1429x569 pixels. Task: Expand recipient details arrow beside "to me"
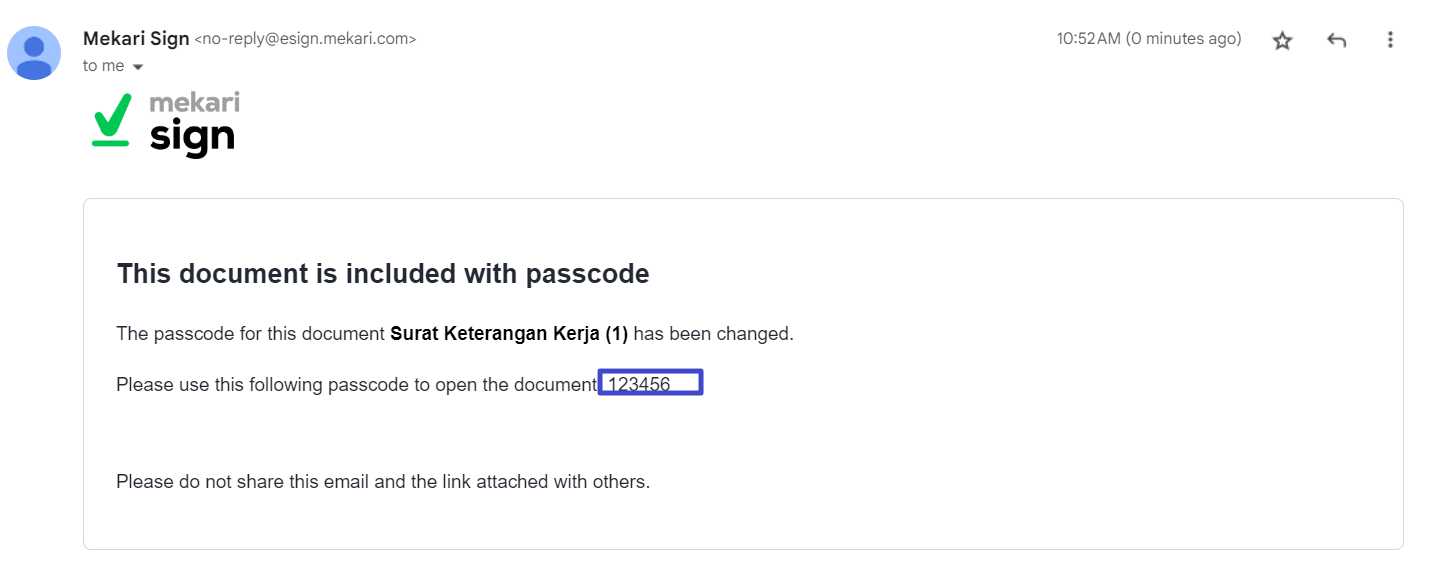coord(138,67)
